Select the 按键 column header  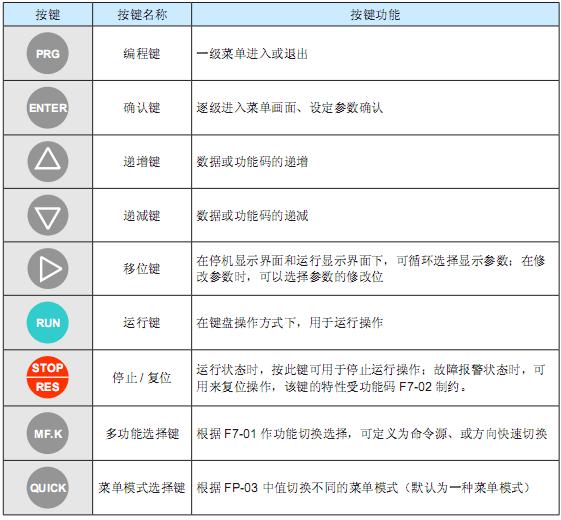click(x=48, y=14)
